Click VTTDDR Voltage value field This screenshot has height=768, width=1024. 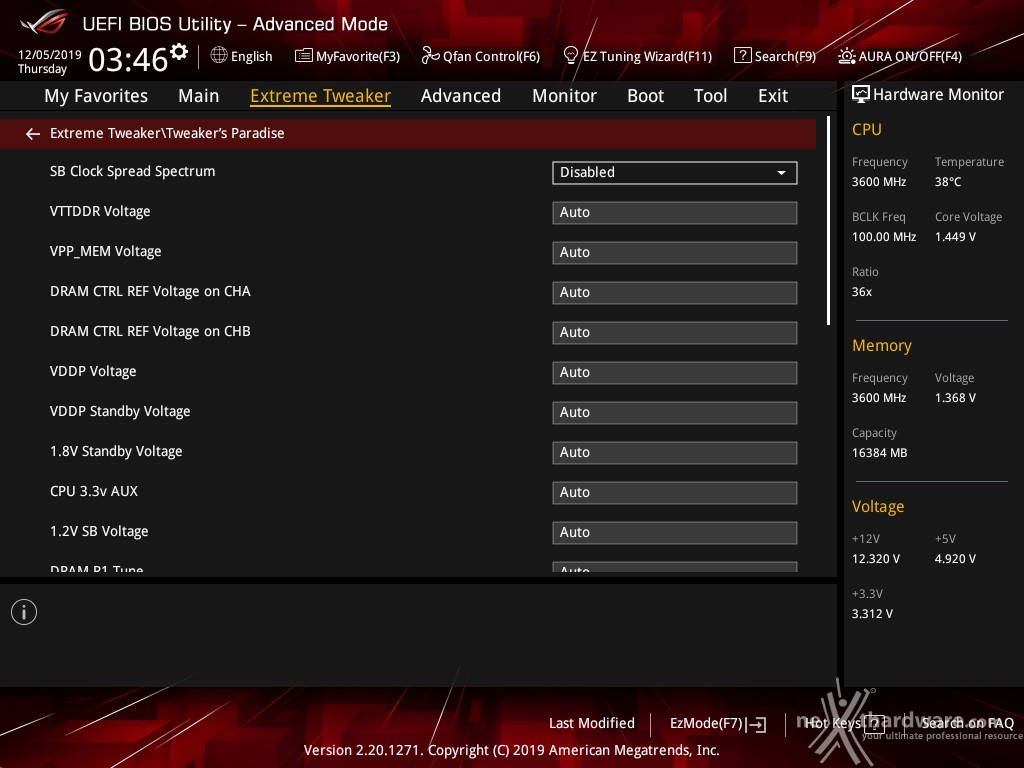[675, 213]
